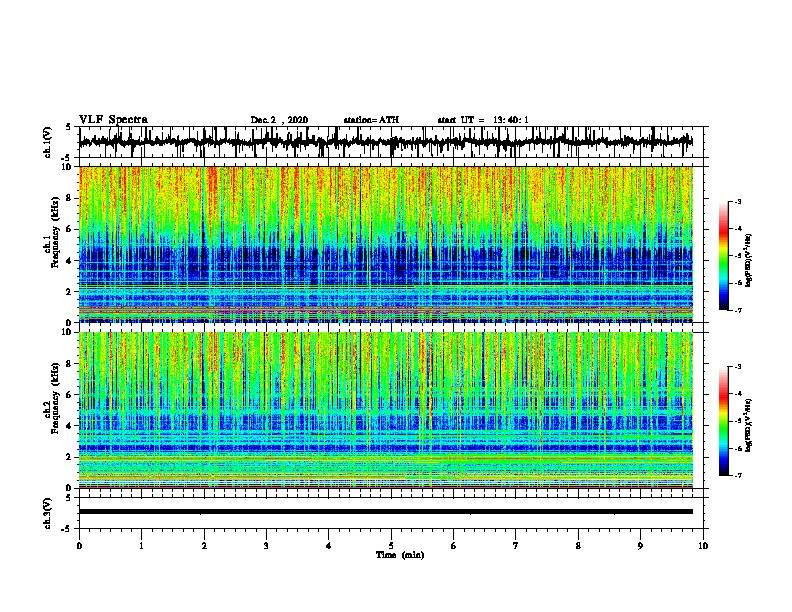The width and height of the screenshot is (792, 612).
Task: Click the "Time (min)" axis label
Action: (400, 555)
